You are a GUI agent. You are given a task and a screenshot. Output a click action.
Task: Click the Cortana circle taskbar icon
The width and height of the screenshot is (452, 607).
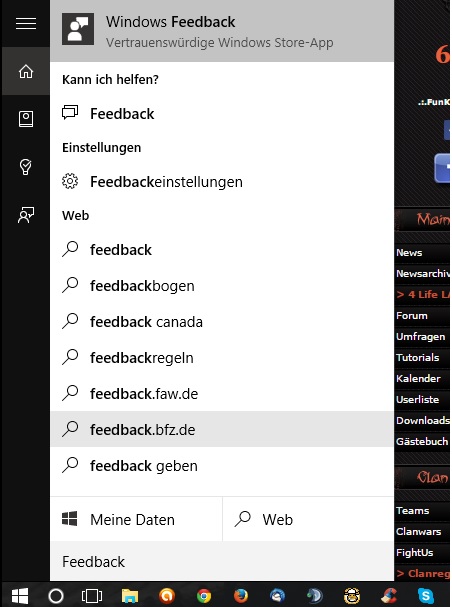(x=56, y=595)
